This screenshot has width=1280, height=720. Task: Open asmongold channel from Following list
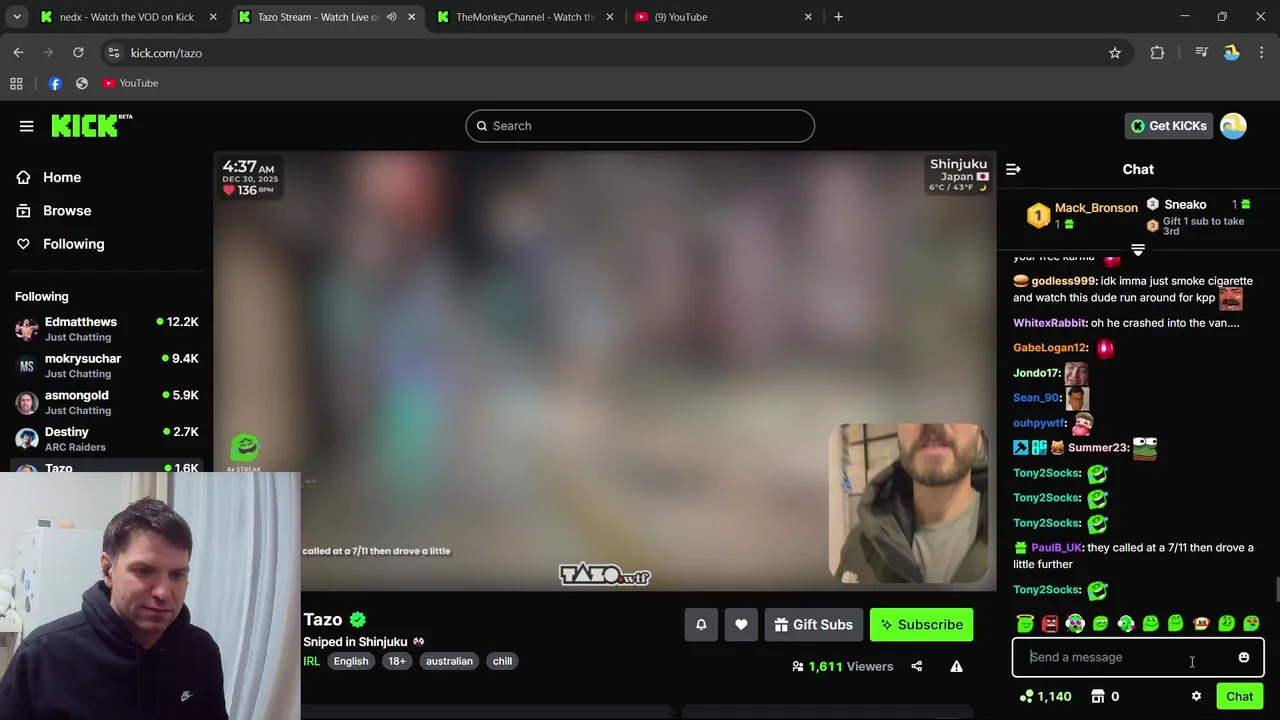click(107, 402)
